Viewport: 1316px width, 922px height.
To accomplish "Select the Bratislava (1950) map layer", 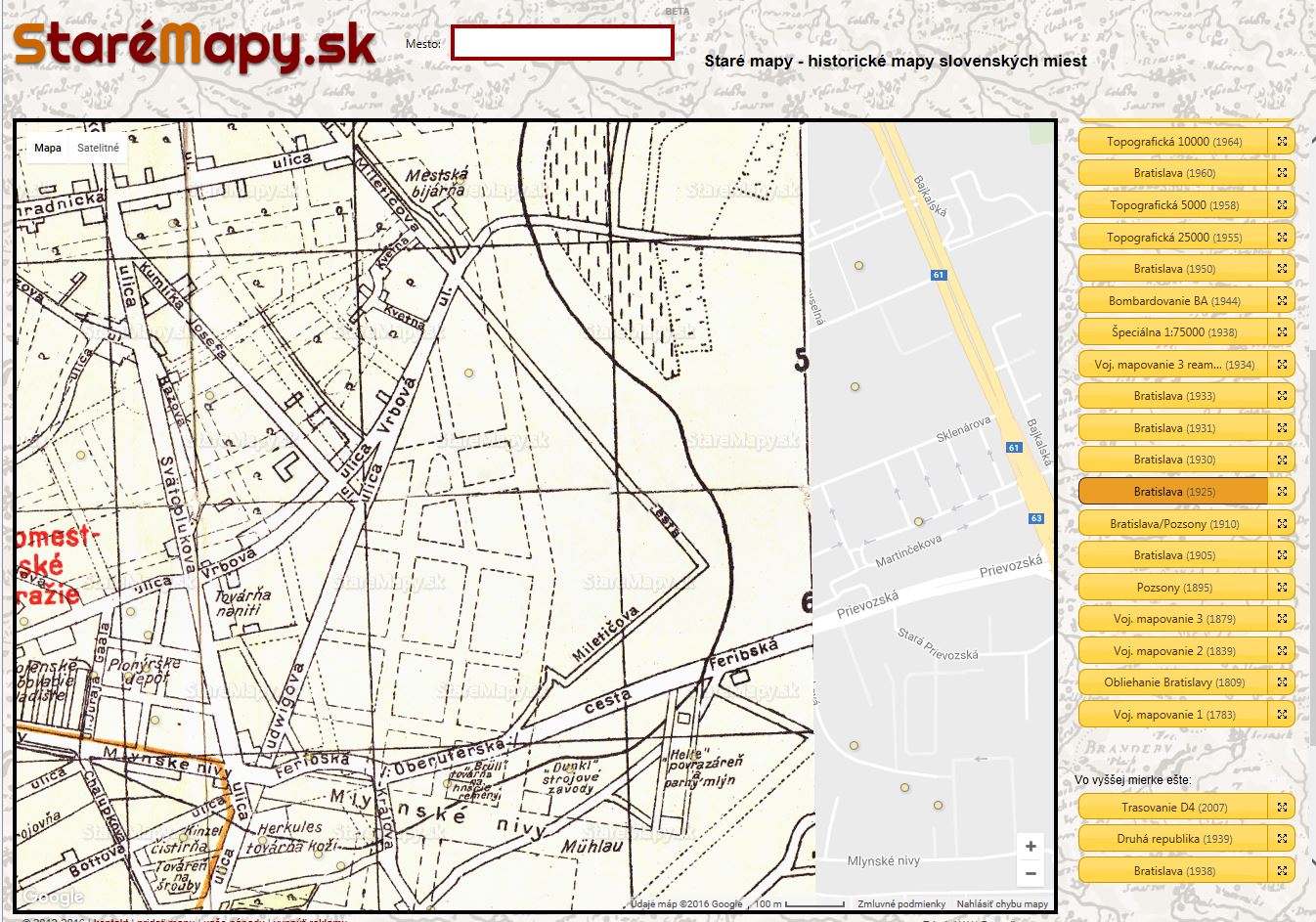I will point(1173,269).
